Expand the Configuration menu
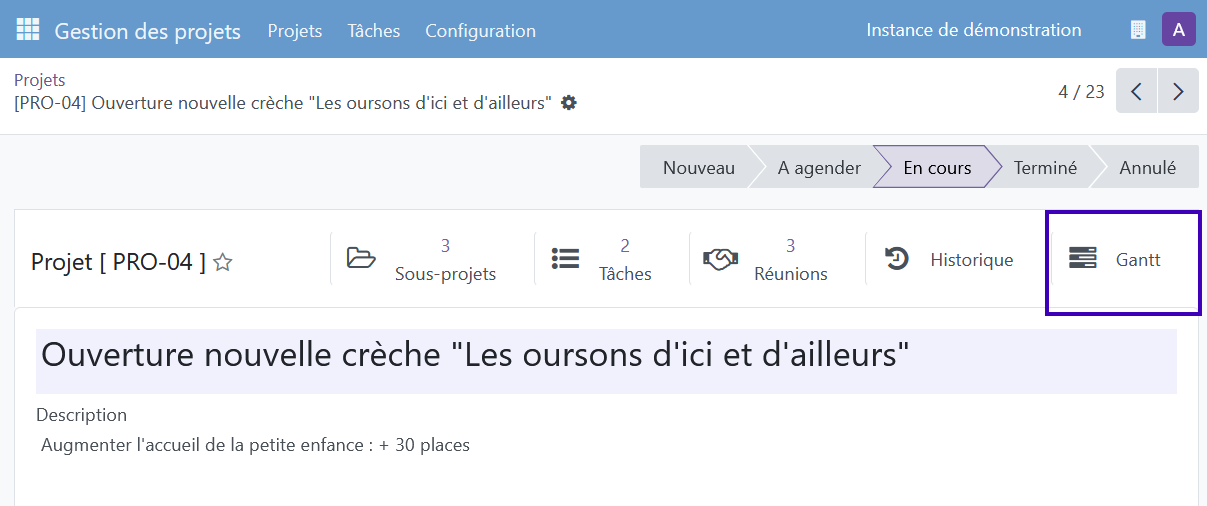Image resolution: width=1207 pixels, height=506 pixels. click(480, 31)
